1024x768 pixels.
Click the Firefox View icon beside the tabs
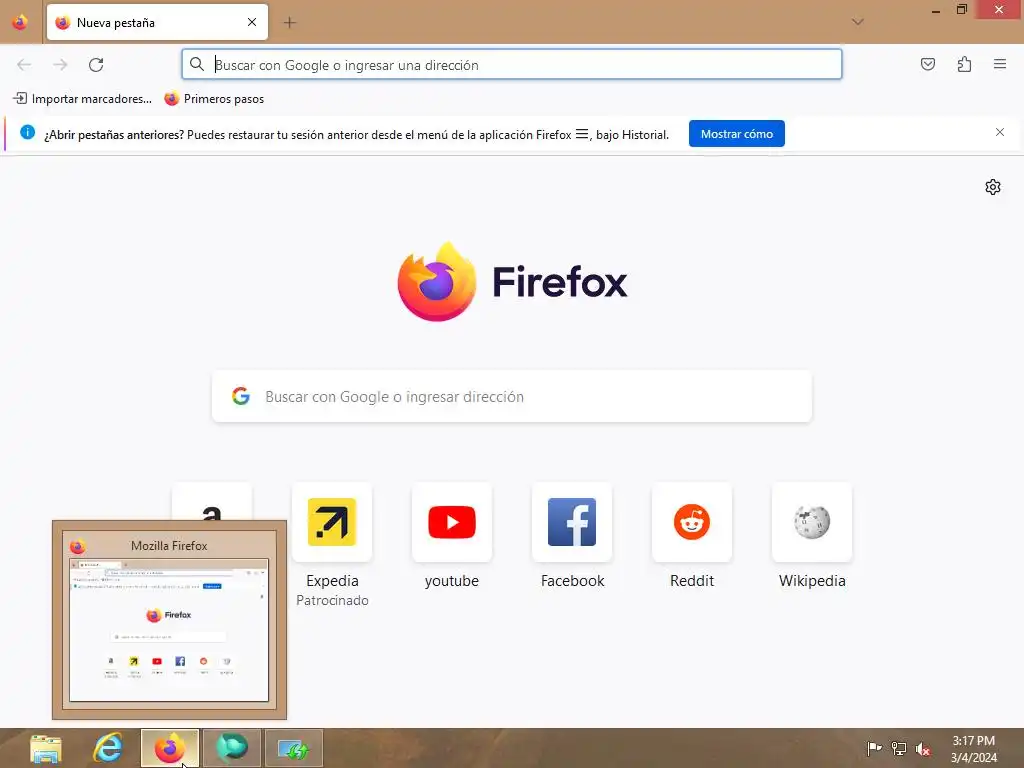[20, 22]
